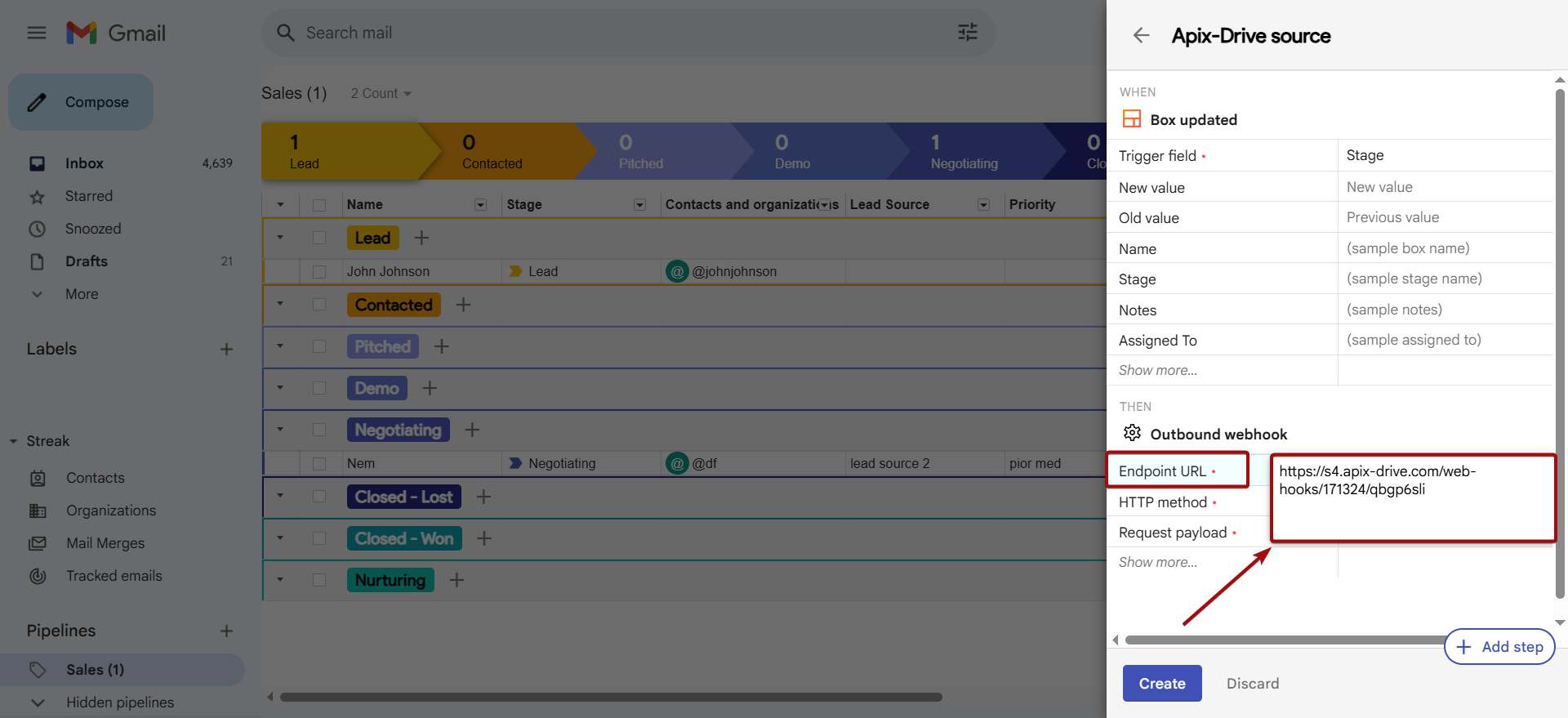Click the Create button

coord(1162,684)
